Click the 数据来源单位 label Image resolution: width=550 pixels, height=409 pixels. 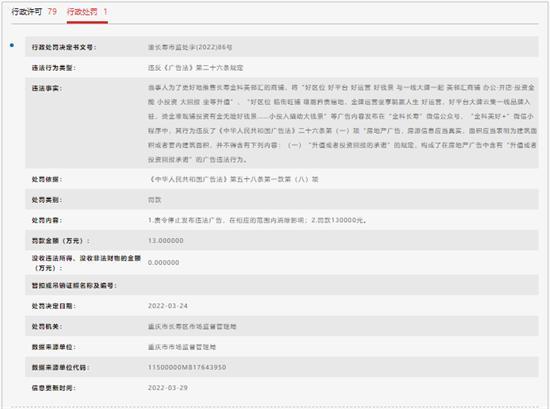pos(54,347)
